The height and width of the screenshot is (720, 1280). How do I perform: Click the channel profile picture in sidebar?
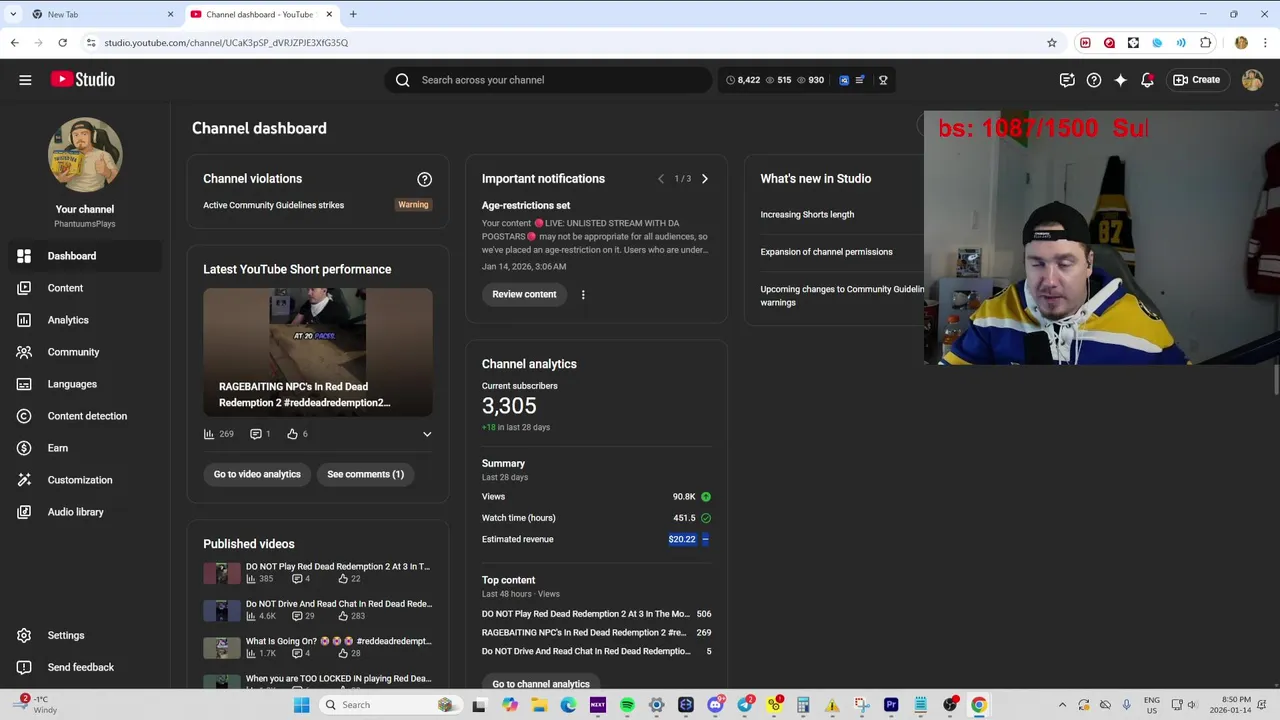pyautogui.click(x=85, y=155)
